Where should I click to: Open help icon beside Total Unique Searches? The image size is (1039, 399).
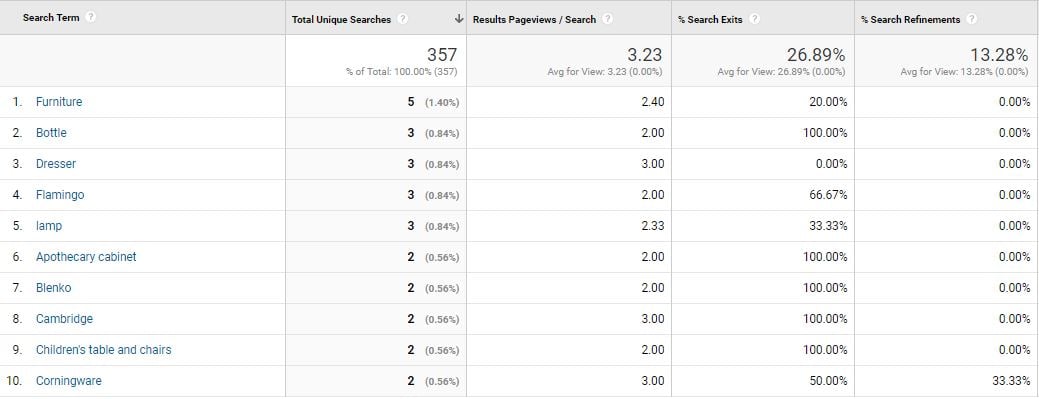[x=402, y=19]
